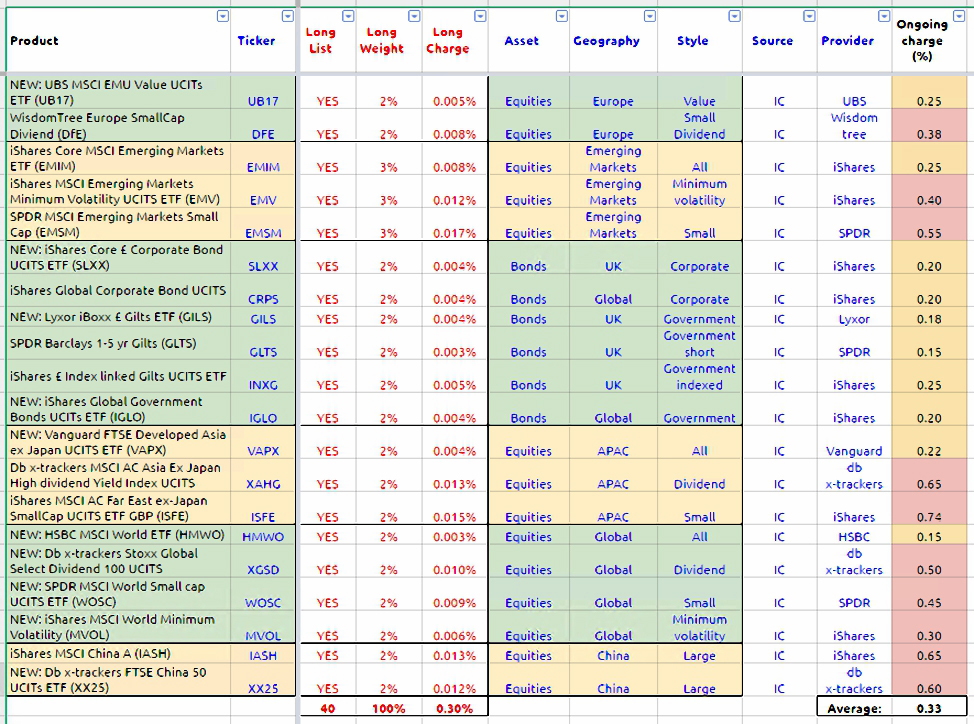Viewport: 974px width, 724px height.
Task: Click the HSBC MSCI World ETF product cell
Action: coord(118,535)
